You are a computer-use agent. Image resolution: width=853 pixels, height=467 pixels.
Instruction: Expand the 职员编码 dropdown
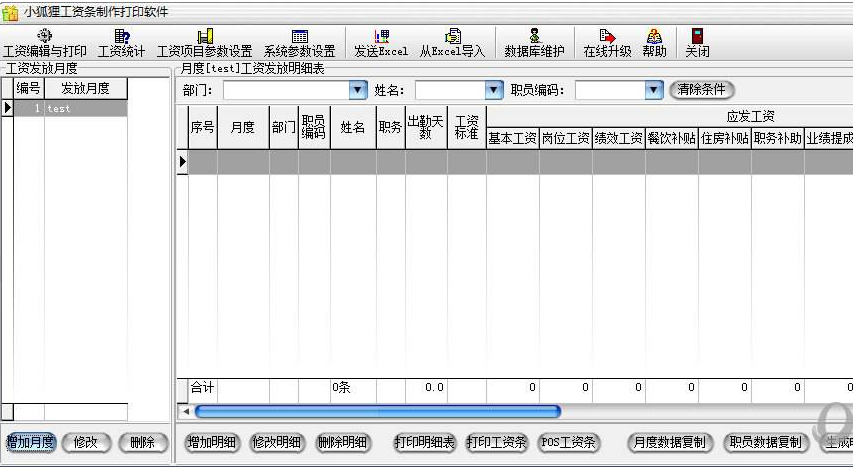[x=654, y=90]
